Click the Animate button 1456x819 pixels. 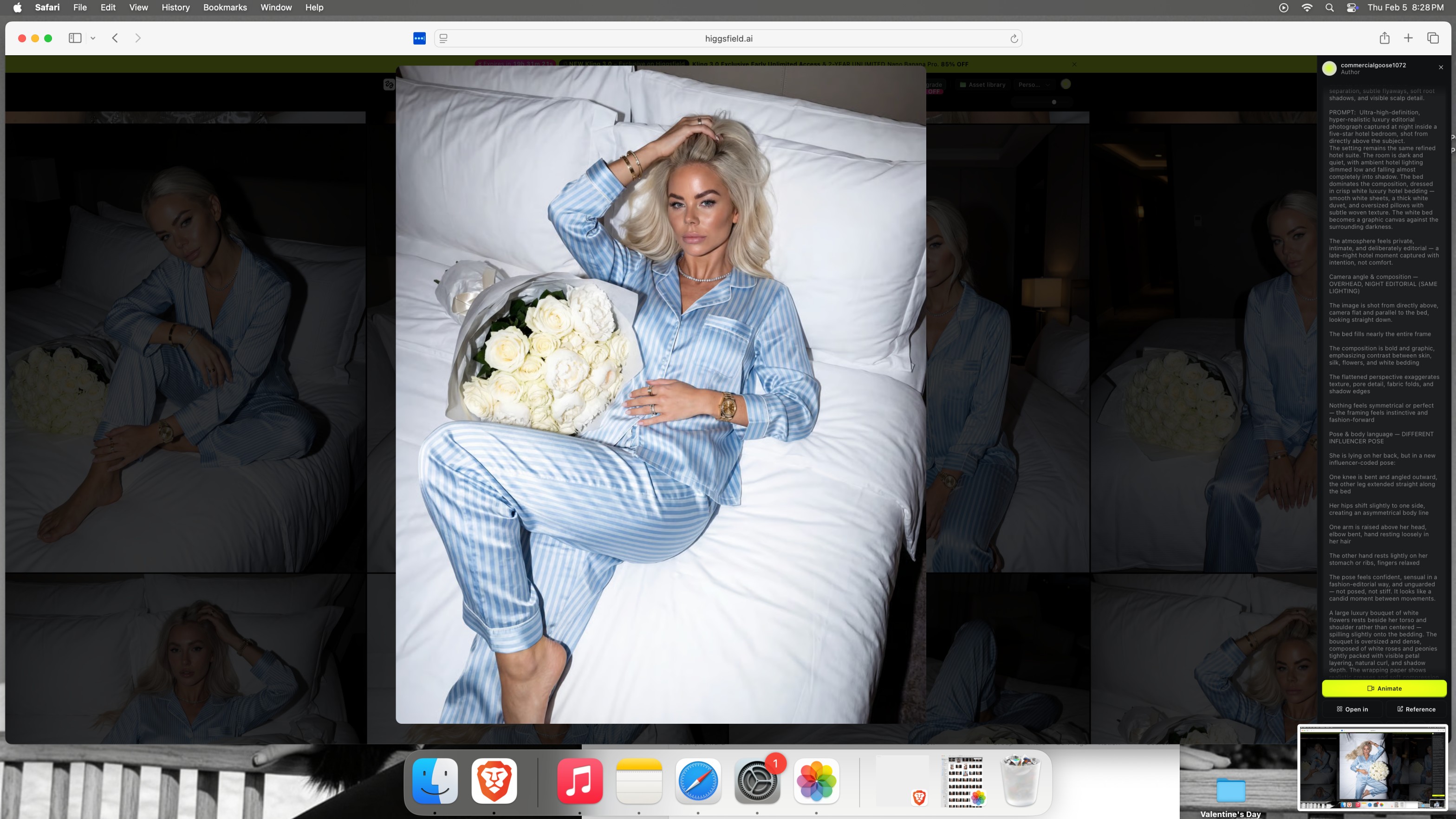coord(1384,689)
